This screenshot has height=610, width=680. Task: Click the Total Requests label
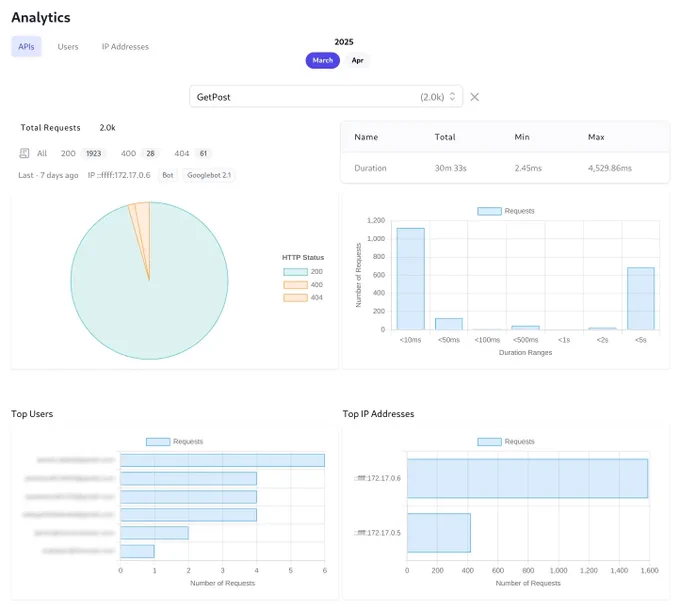pyautogui.click(x=50, y=127)
